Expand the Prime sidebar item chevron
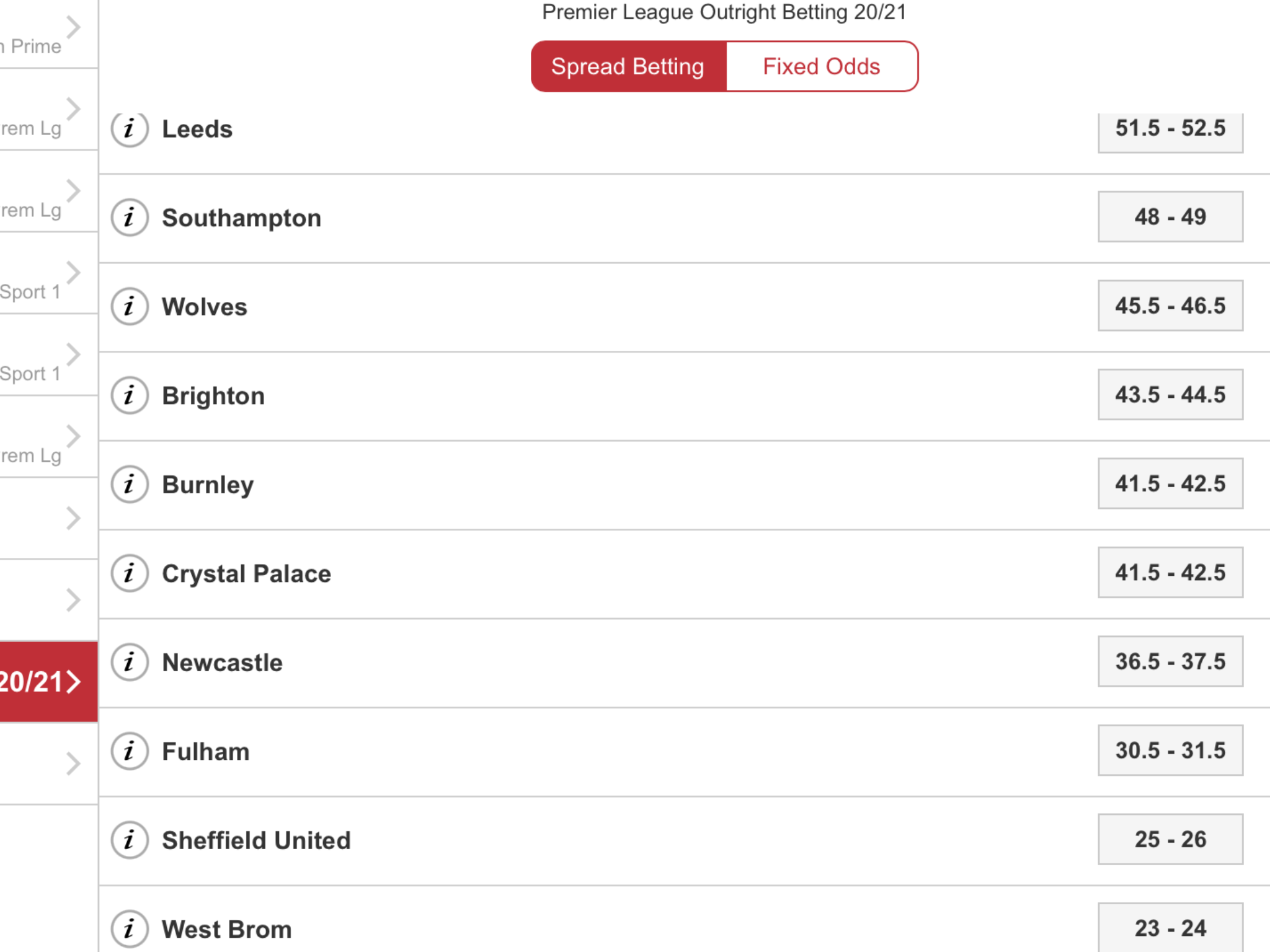The width and height of the screenshot is (1270, 952). [x=74, y=27]
